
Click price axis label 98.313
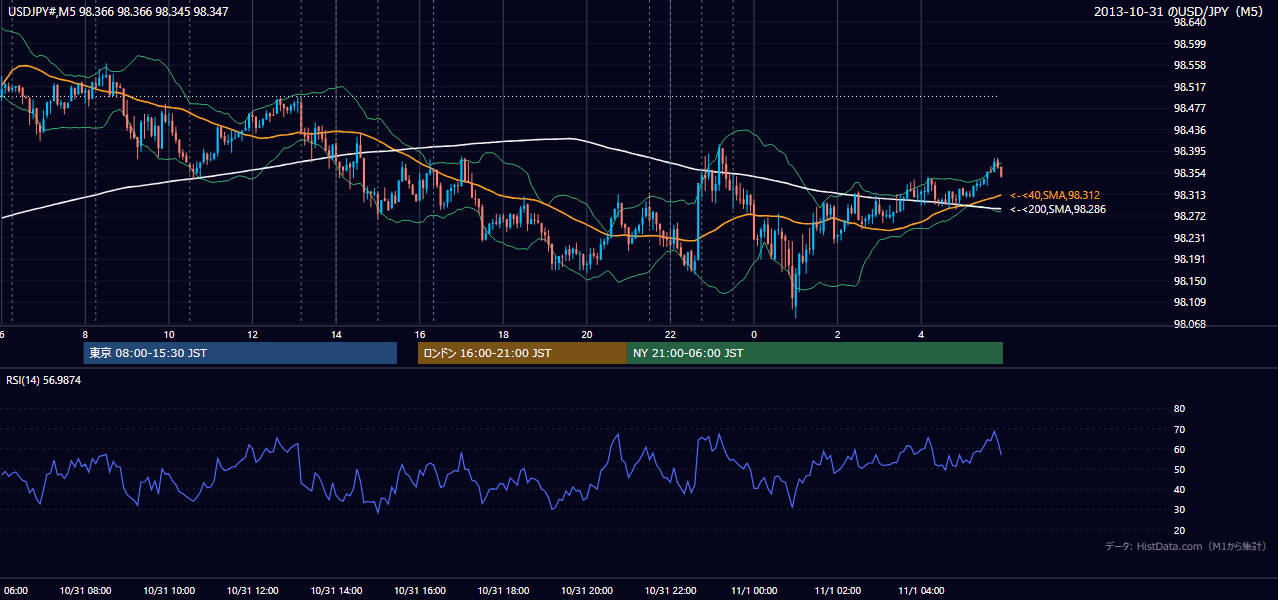click(x=1189, y=195)
